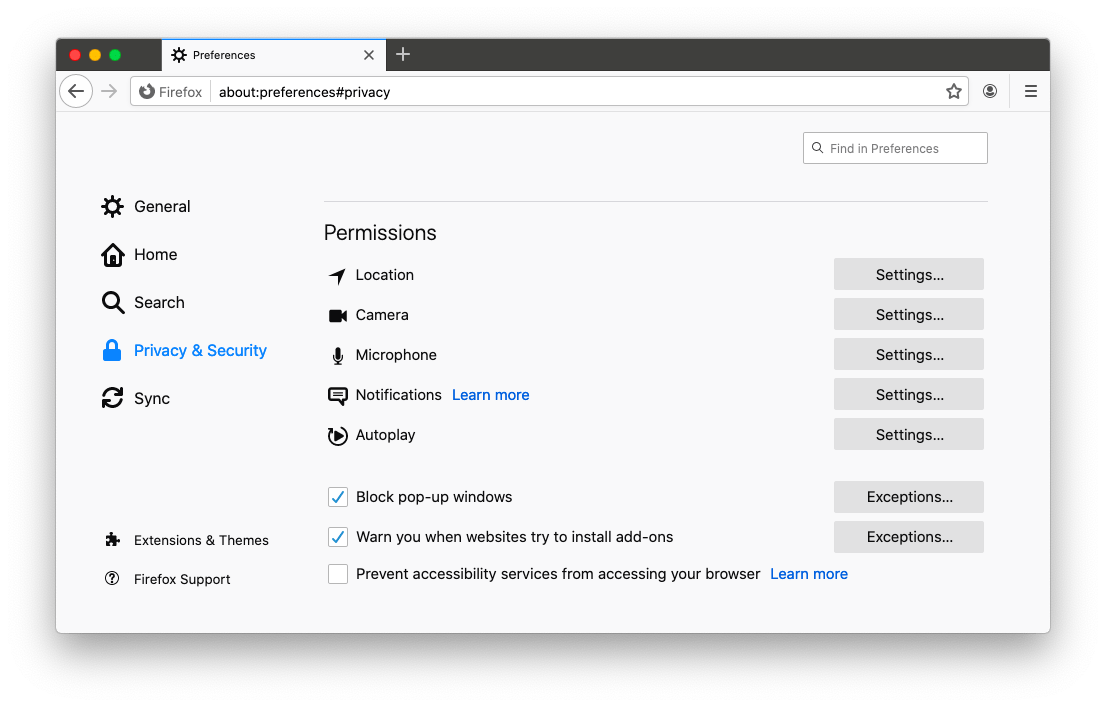Open a new browser tab
Viewport: 1106px width, 707px height.
[x=403, y=55]
